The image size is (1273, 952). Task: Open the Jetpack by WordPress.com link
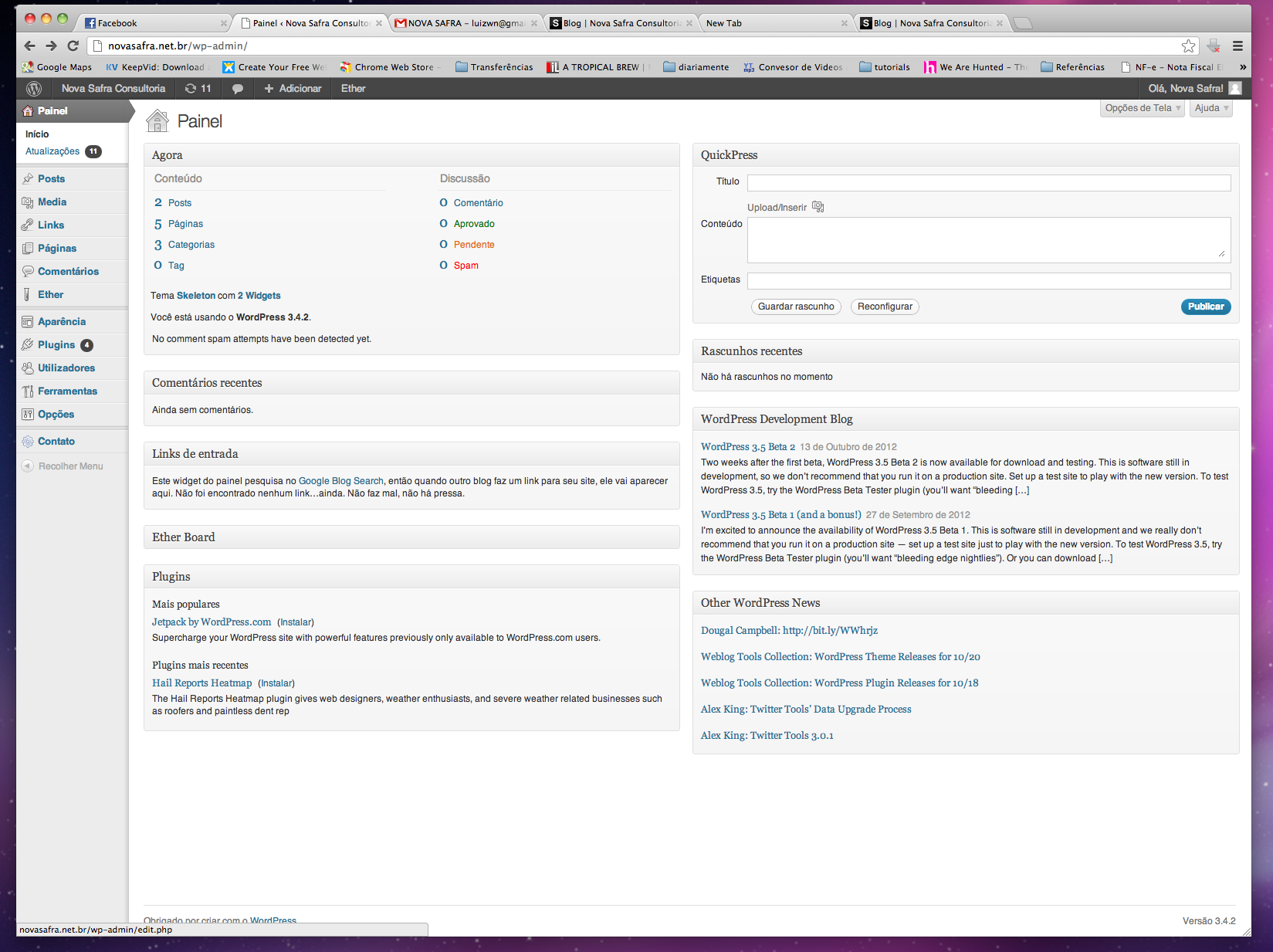[212, 622]
